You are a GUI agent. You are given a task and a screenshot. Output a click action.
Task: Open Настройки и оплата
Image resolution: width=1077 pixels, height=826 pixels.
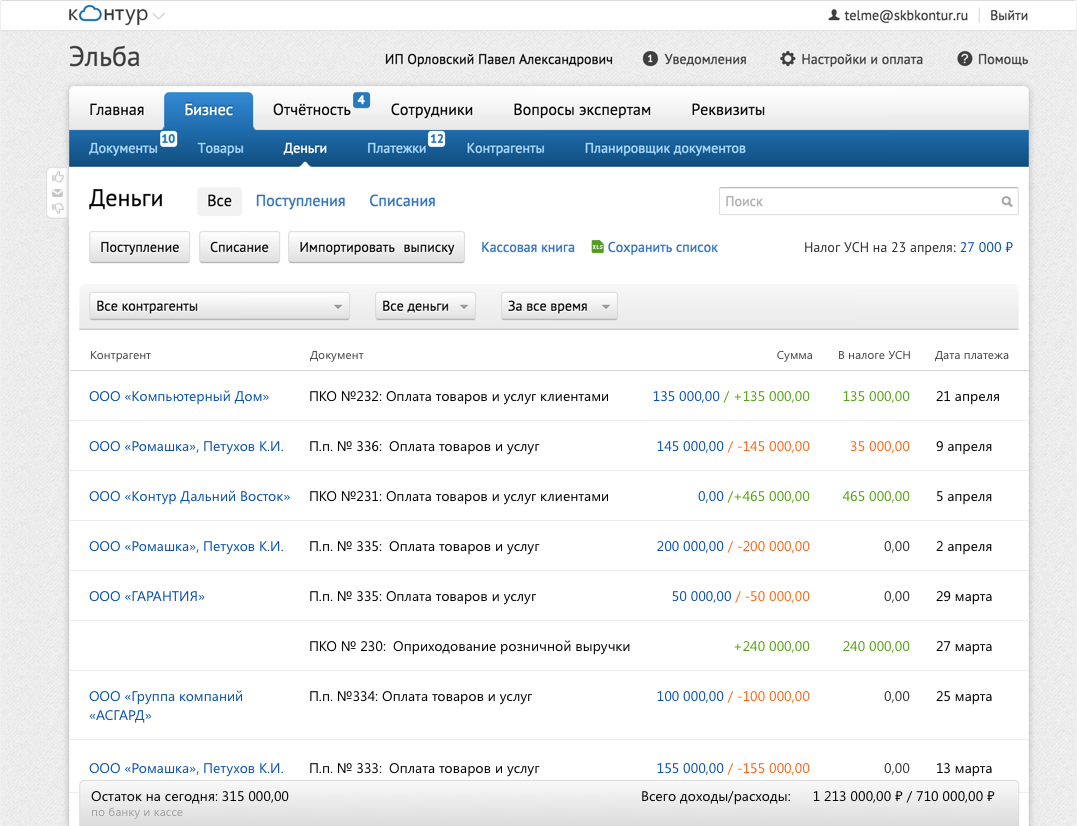tap(862, 59)
